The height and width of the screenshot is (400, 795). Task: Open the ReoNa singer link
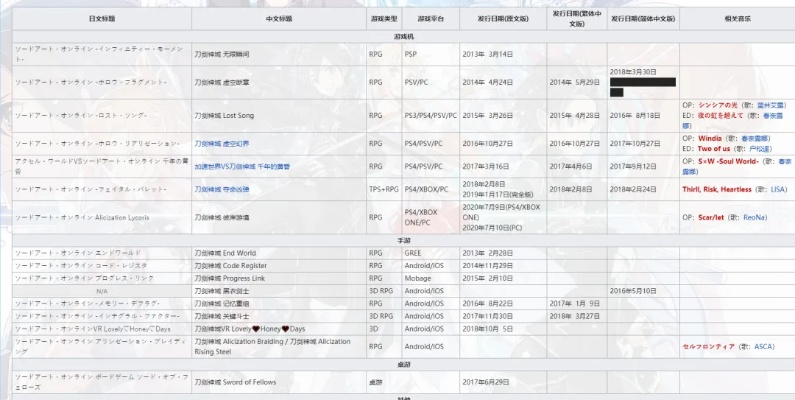755,217
